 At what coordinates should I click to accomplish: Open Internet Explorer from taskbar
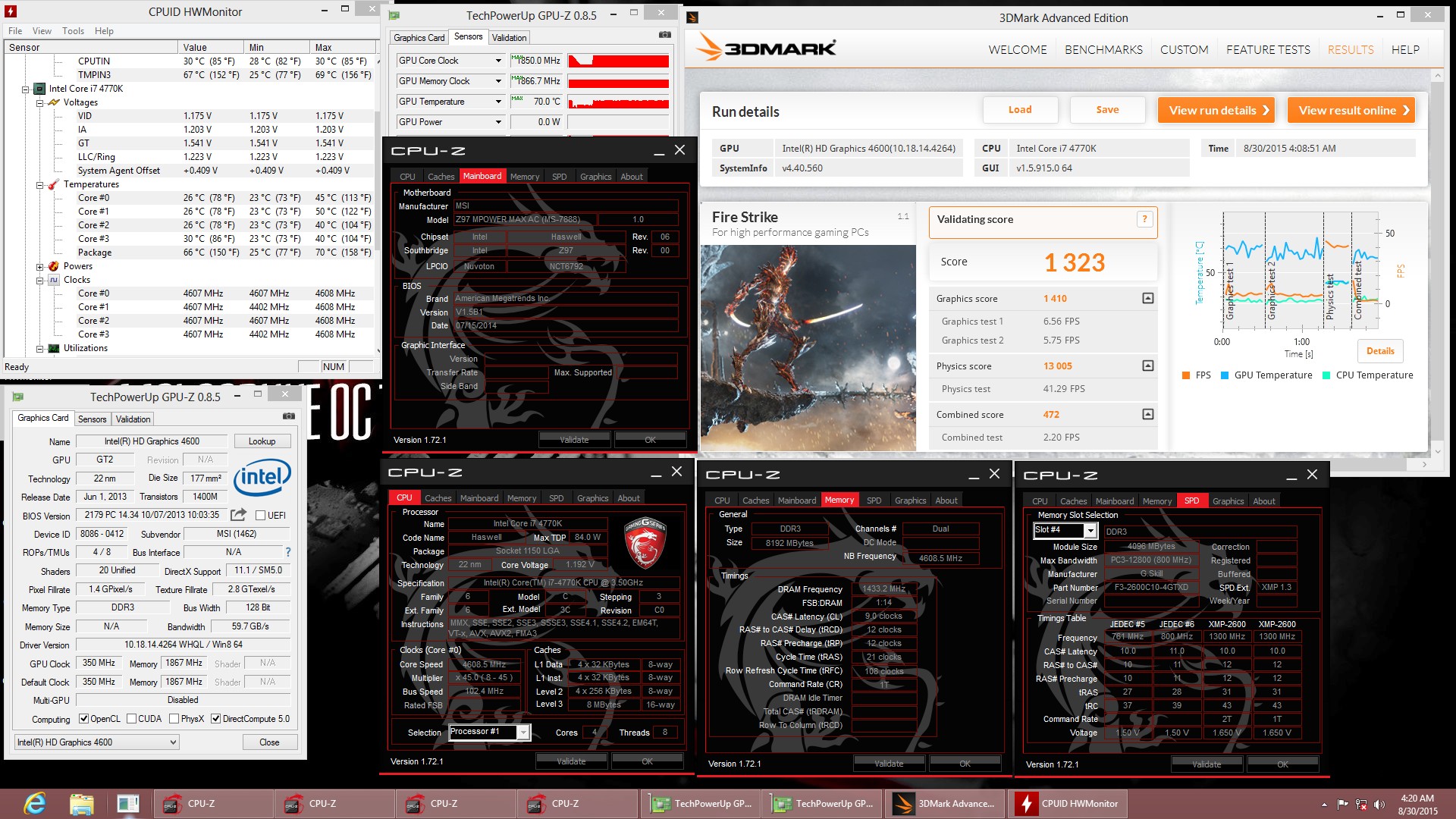click(35, 804)
